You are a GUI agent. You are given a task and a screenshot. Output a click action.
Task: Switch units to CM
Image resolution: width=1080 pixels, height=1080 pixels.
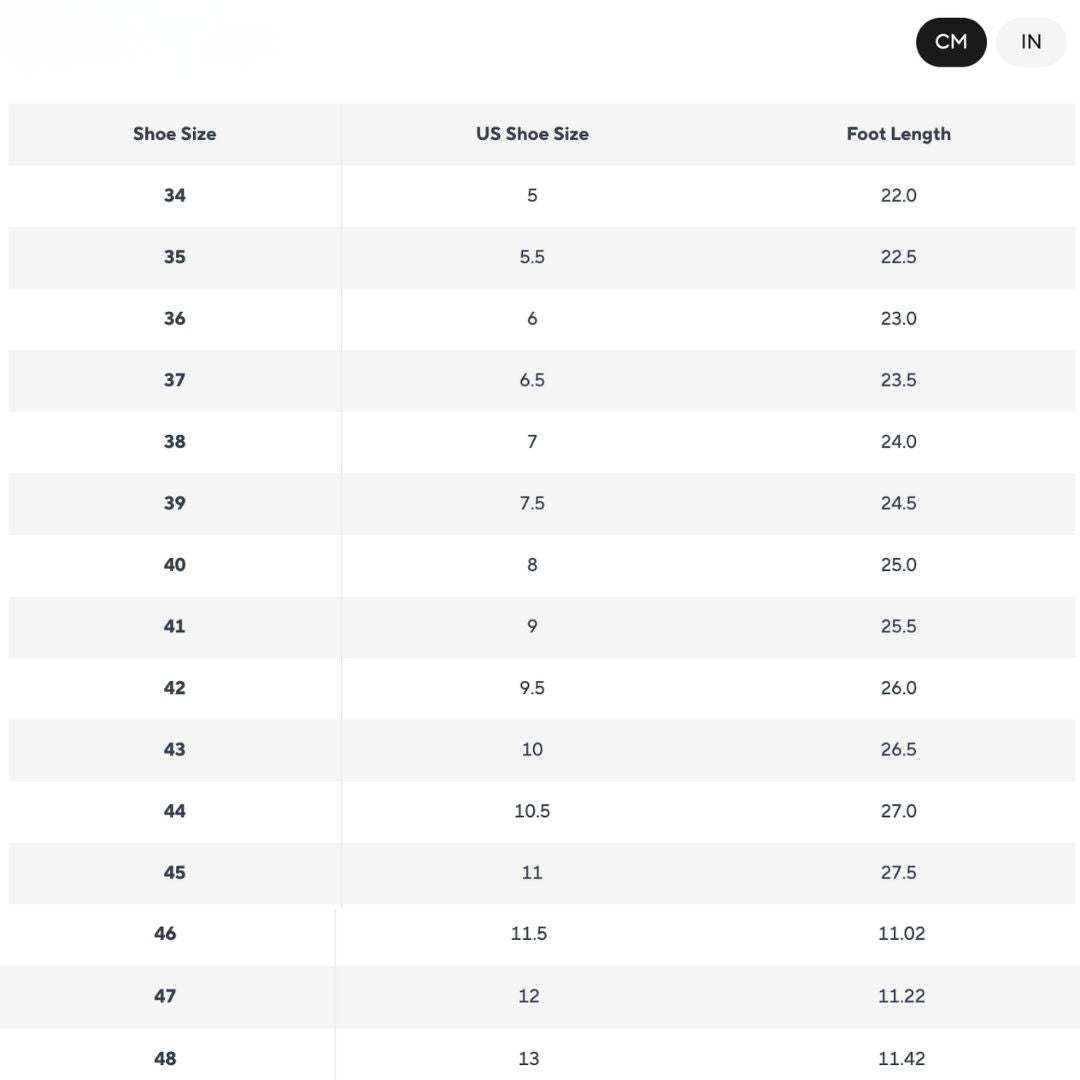(x=951, y=42)
